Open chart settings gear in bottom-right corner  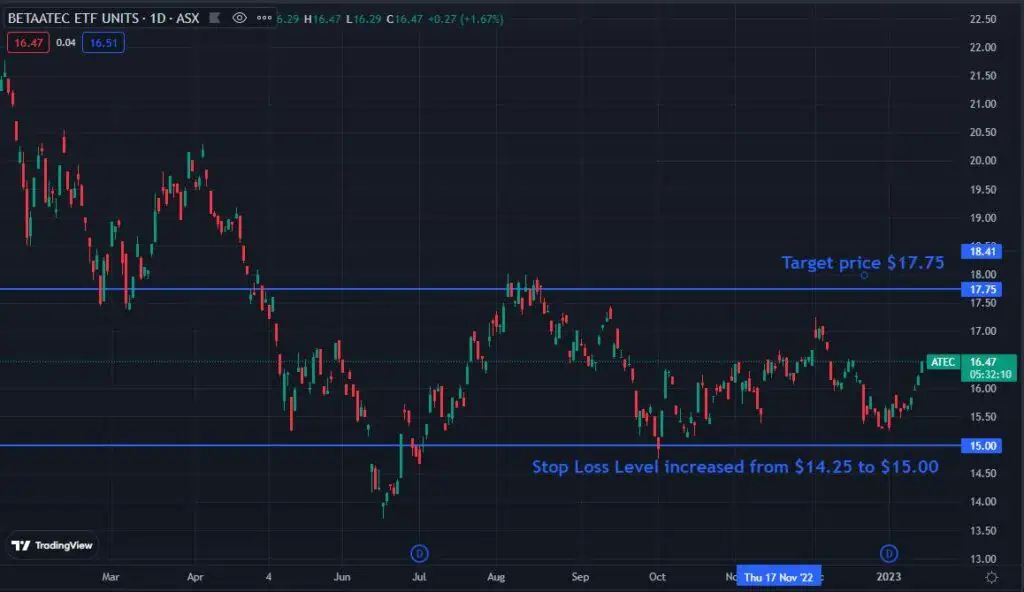990,577
